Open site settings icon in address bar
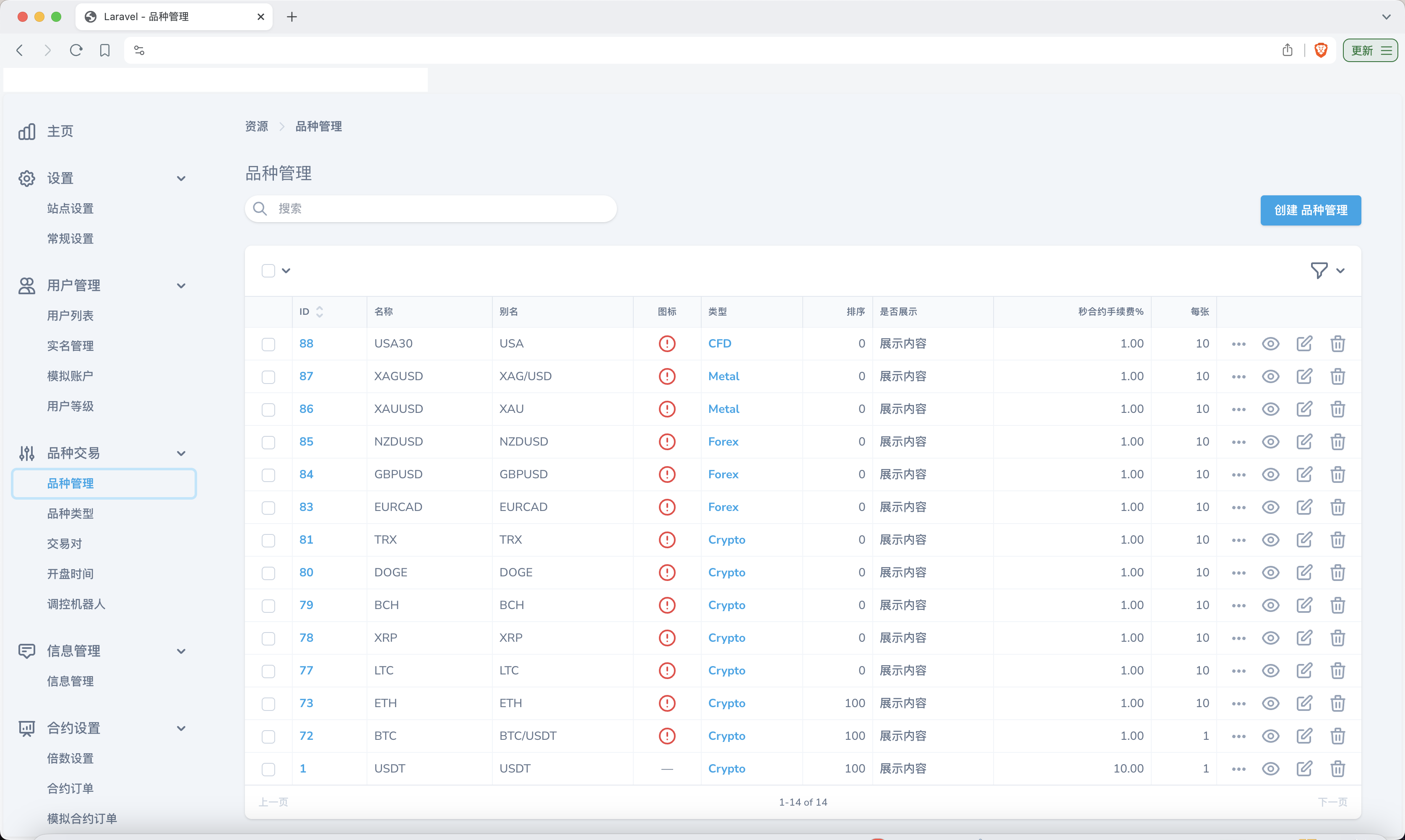This screenshot has height=840, width=1405. (x=139, y=50)
